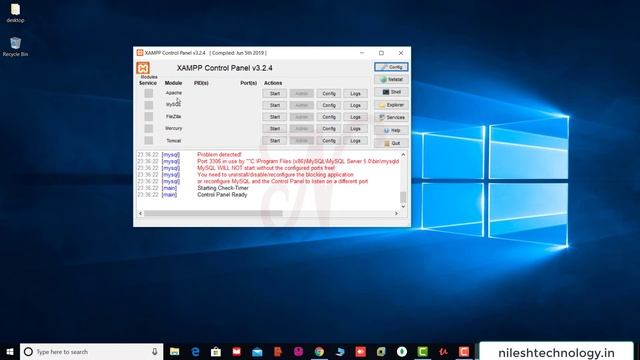Toggle the Mercury service checkbox
The image size is (640, 360).
tap(149, 129)
